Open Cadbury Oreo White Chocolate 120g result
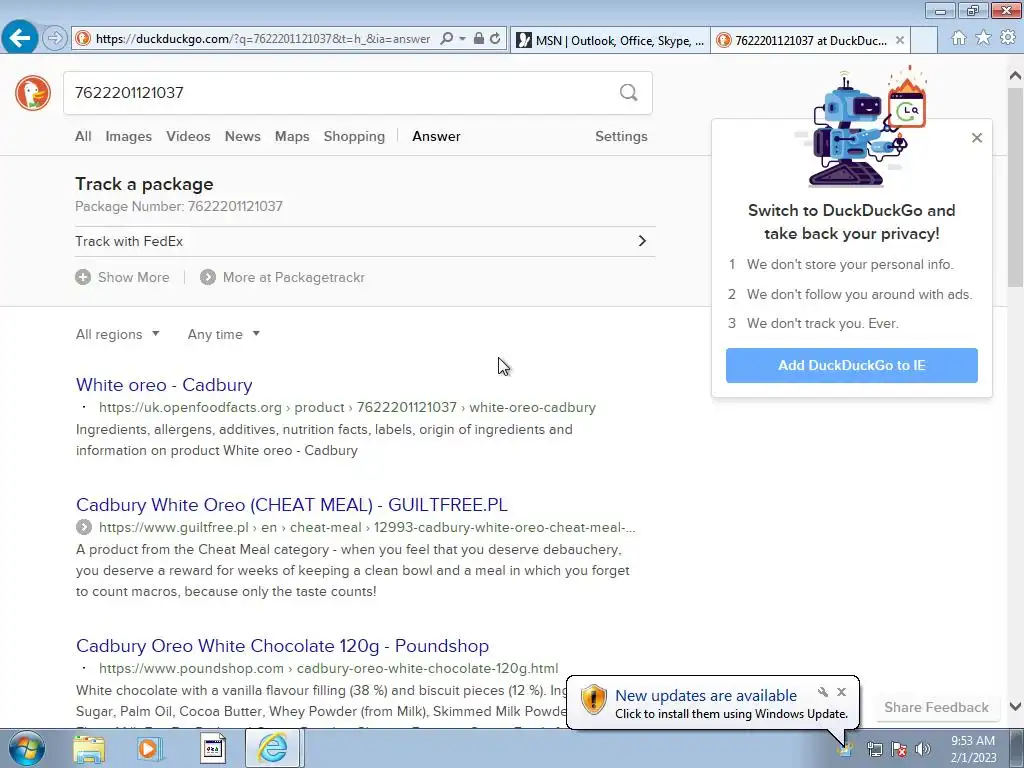This screenshot has width=1024, height=768. pyautogui.click(x=282, y=646)
